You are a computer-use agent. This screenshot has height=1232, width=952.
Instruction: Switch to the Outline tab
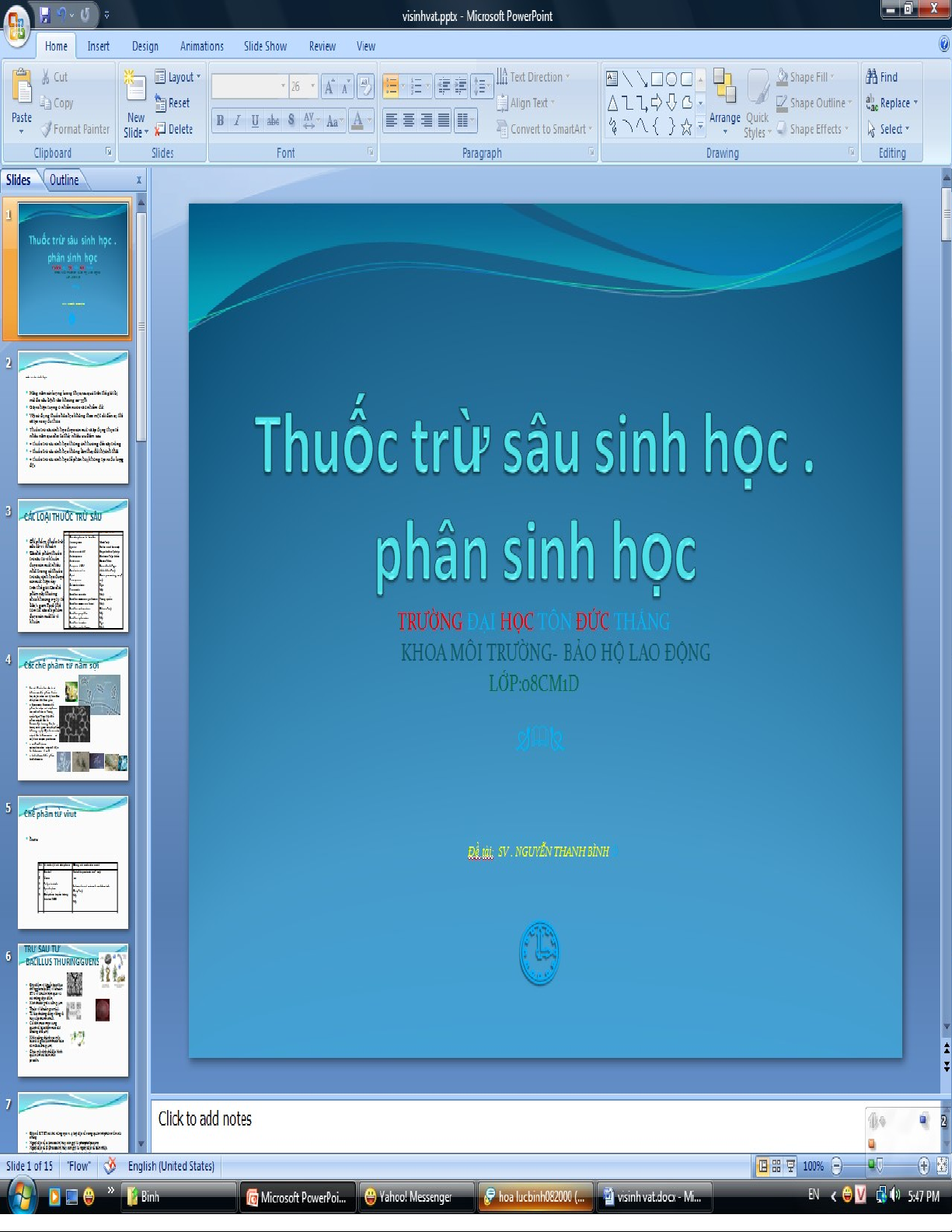click(64, 180)
